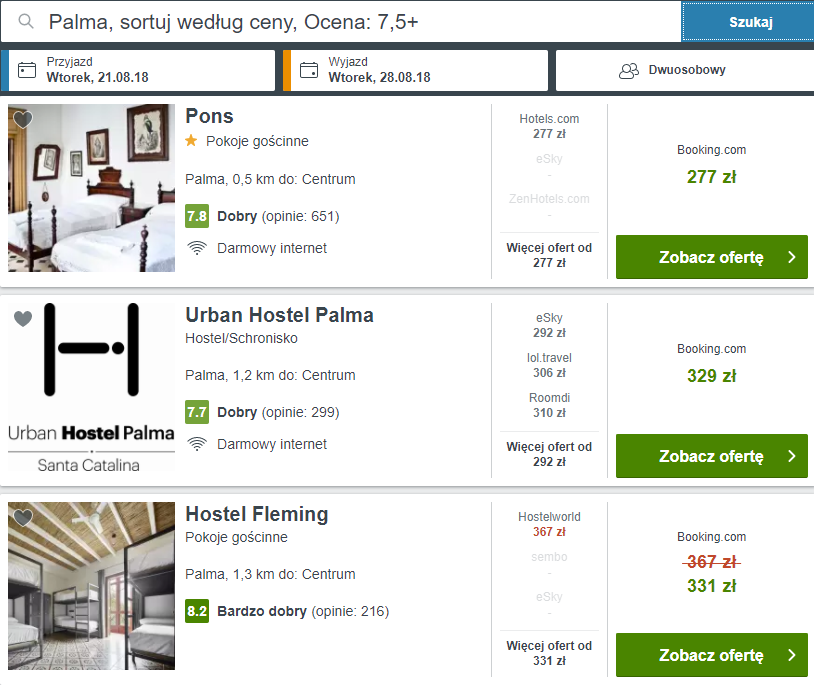The width and height of the screenshot is (814, 685).
Task: Click the check-out calendar icon
Action: click(x=309, y=70)
